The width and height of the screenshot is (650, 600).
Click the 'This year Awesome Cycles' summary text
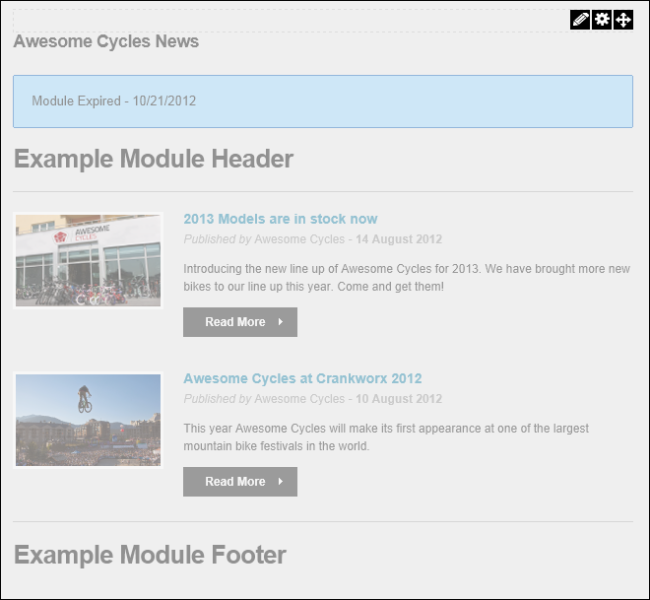pyautogui.click(x=386, y=437)
